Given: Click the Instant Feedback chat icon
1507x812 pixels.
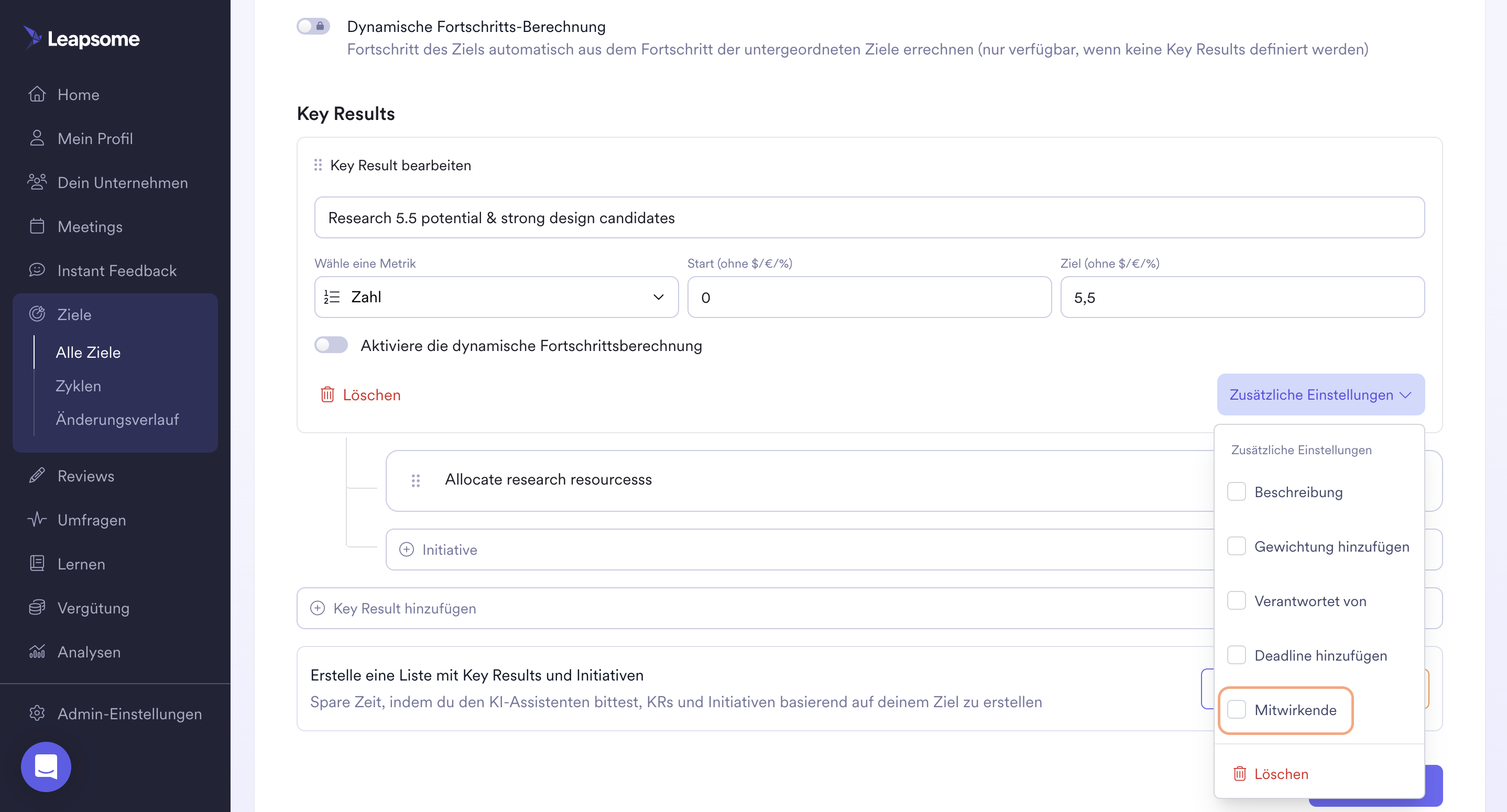Looking at the screenshot, I should (x=37, y=270).
